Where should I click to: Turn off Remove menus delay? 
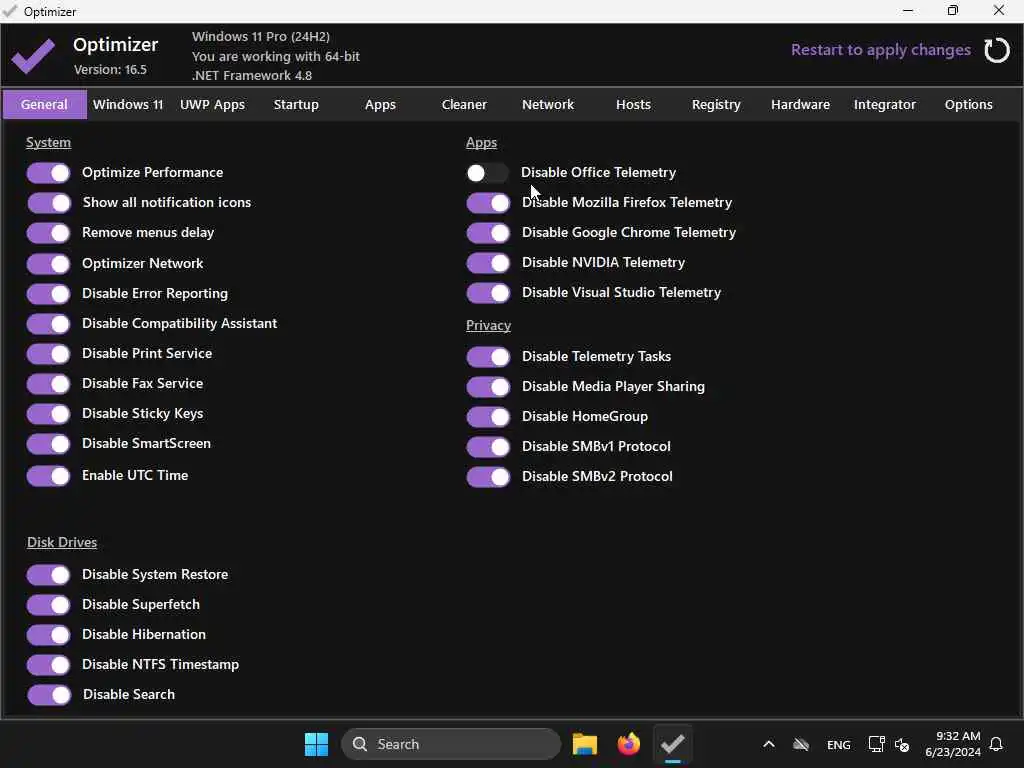tap(48, 233)
